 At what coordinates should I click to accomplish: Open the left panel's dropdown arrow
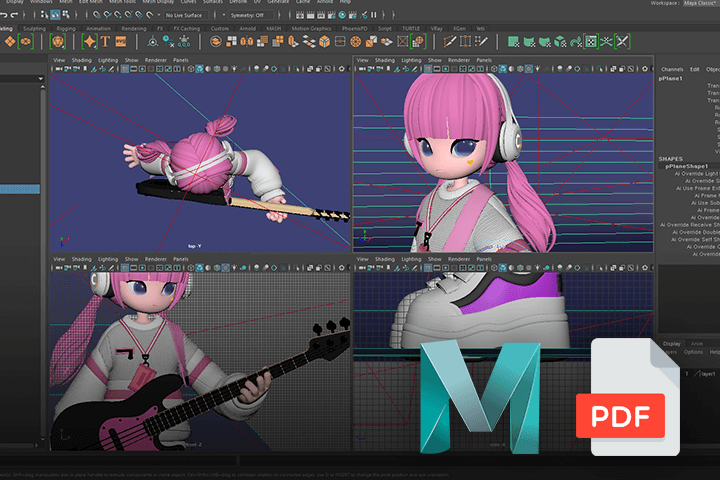click(x=41, y=79)
